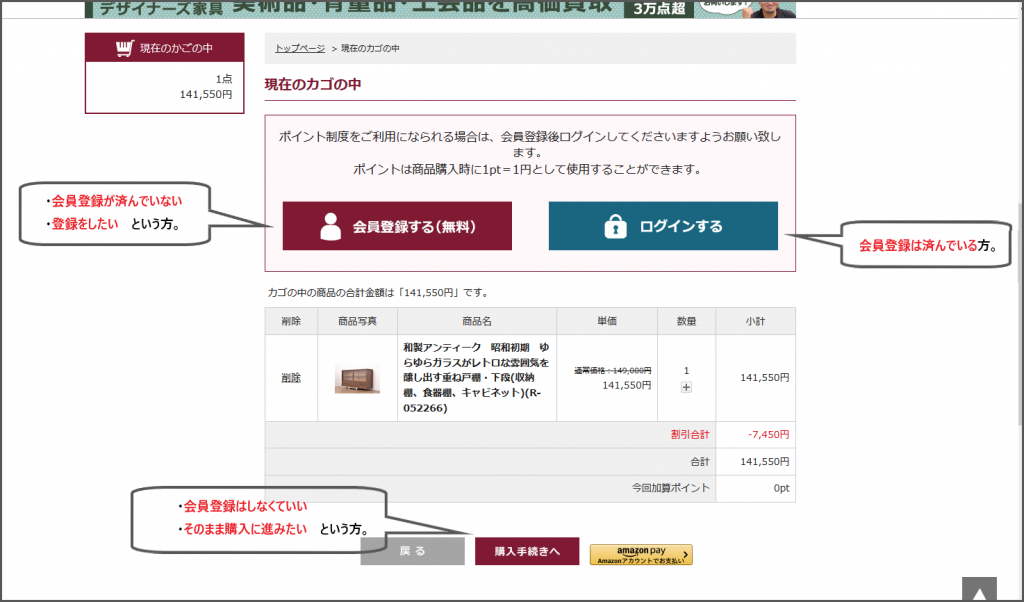
Task: Go back with the 戻る button
Action: click(413, 551)
